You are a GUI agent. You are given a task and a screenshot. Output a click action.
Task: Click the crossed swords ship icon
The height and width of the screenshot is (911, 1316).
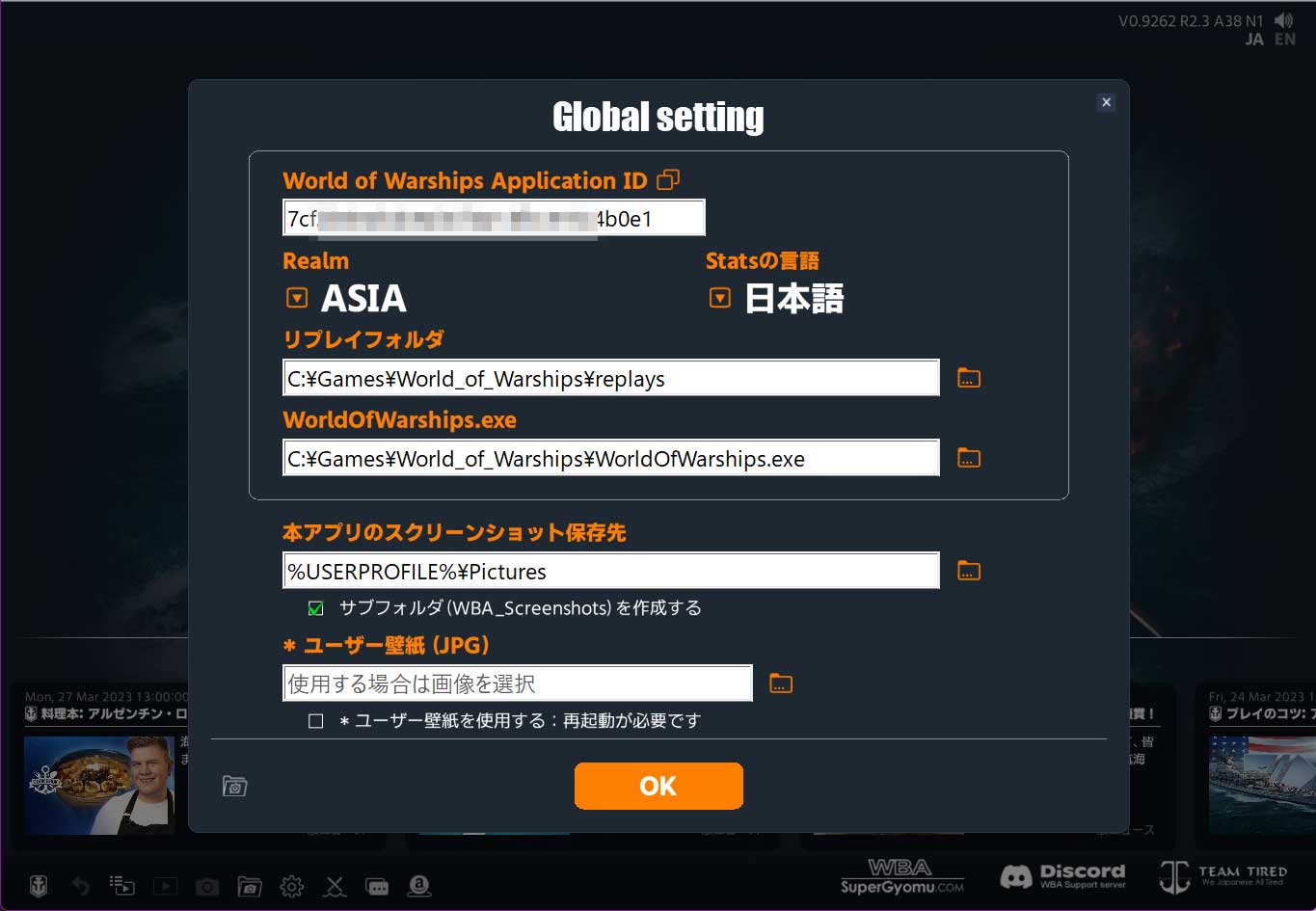pos(335,886)
